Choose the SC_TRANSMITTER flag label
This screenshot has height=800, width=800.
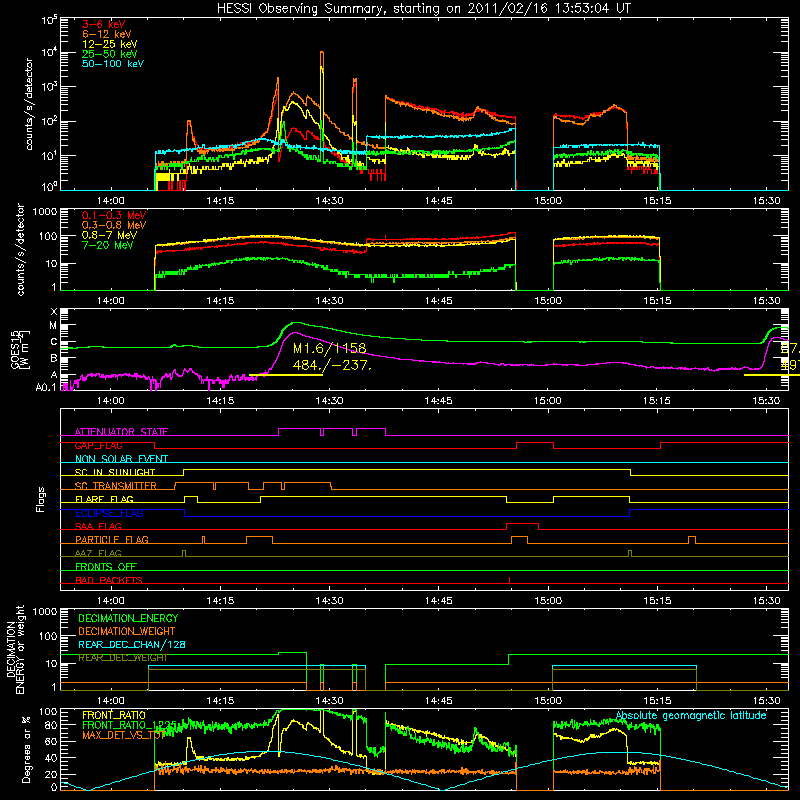click(x=116, y=486)
